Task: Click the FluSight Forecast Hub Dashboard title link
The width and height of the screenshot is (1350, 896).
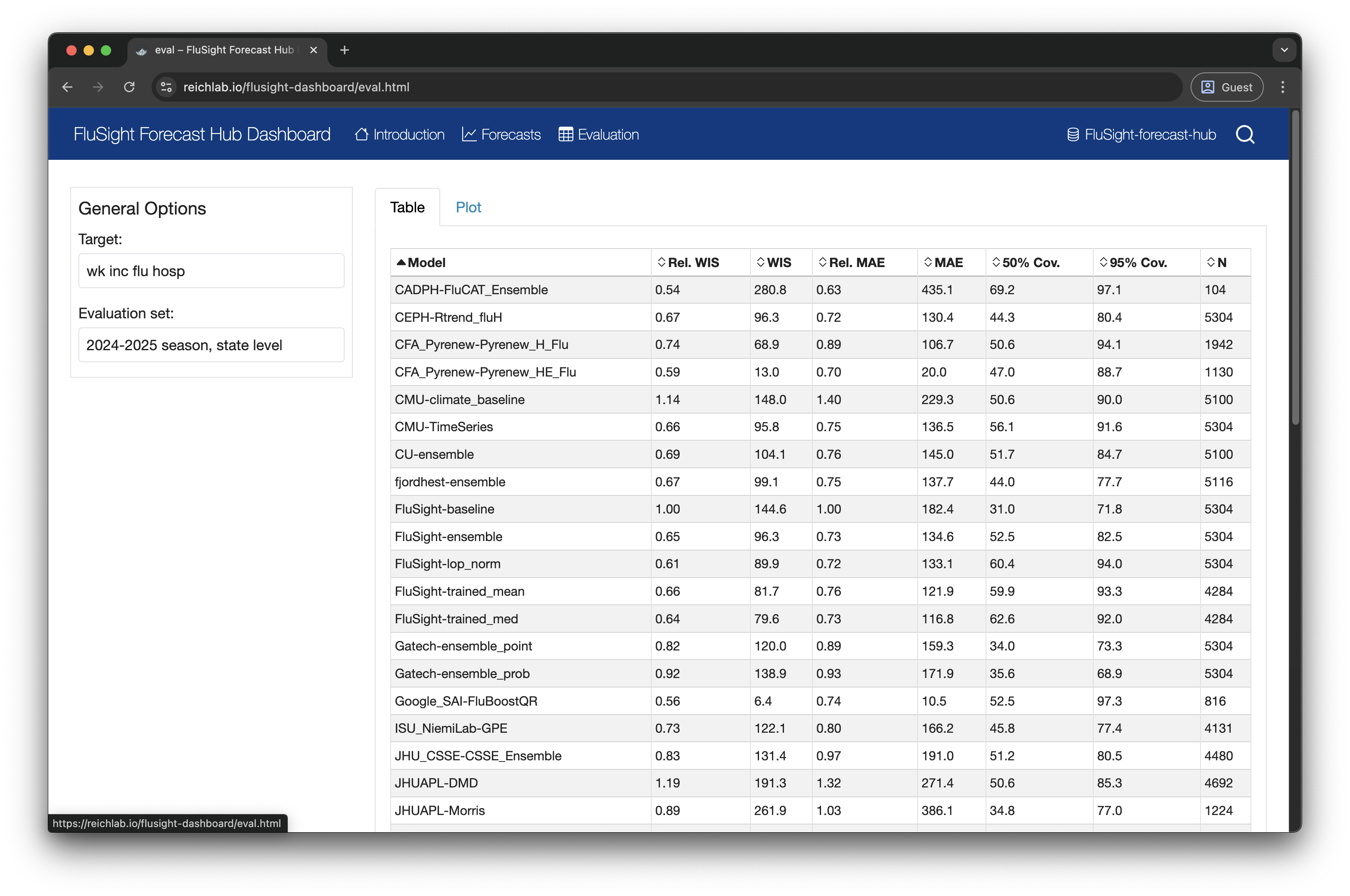Action: 202,134
